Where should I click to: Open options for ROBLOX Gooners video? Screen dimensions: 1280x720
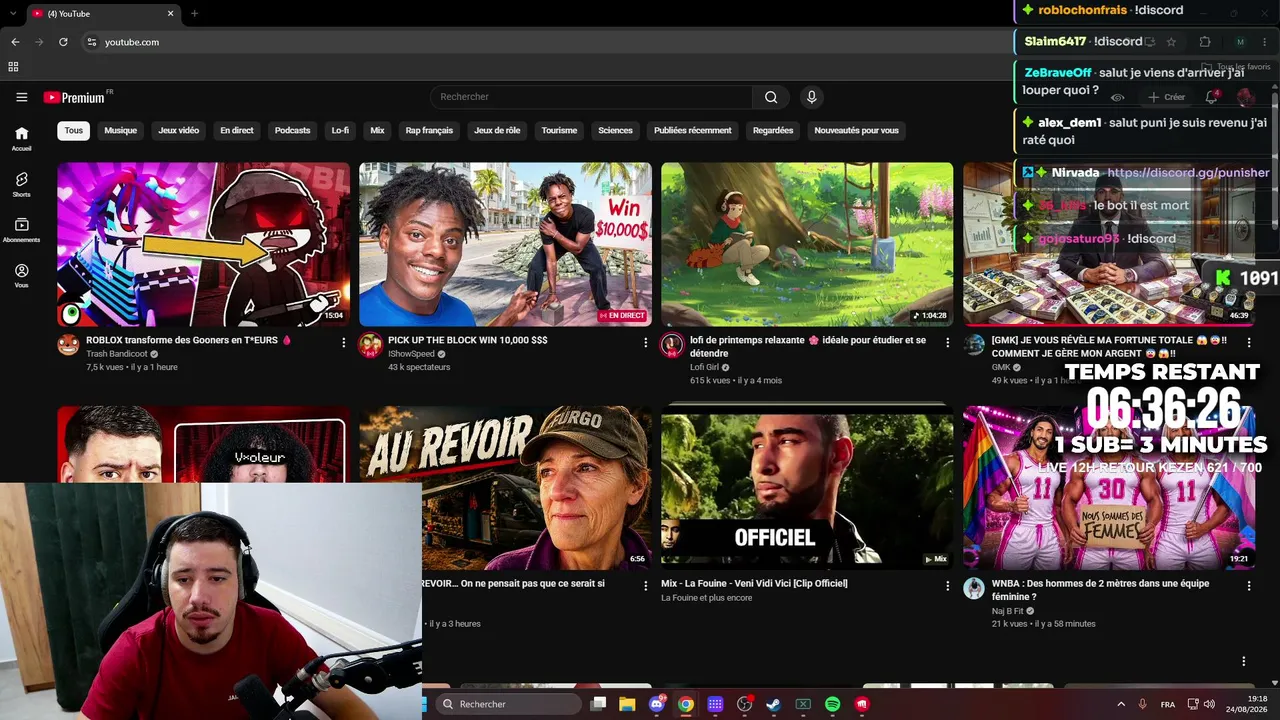pos(343,342)
